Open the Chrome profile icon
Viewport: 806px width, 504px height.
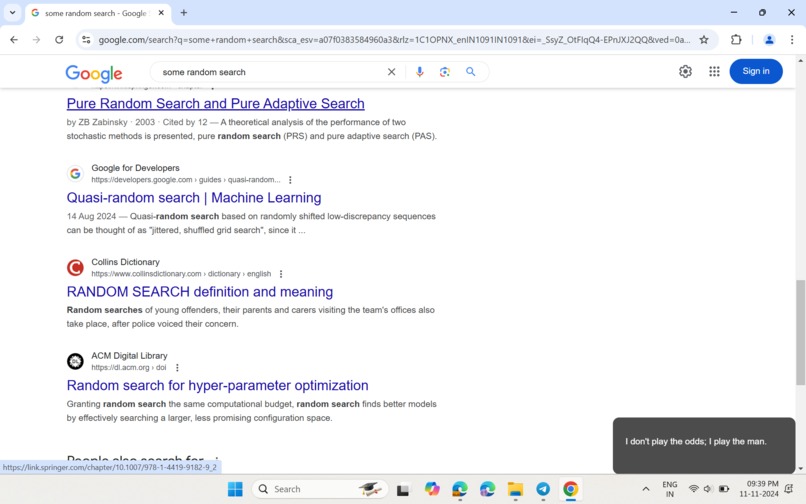[x=769, y=40]
